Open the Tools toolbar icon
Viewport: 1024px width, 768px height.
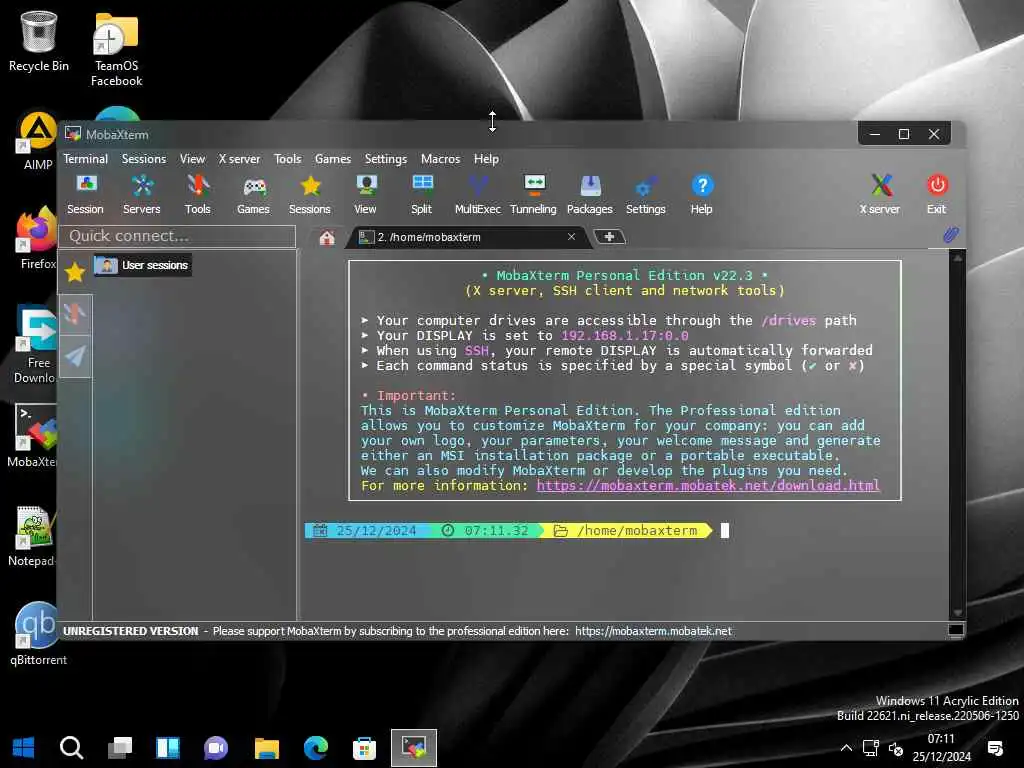click(197, 195)
